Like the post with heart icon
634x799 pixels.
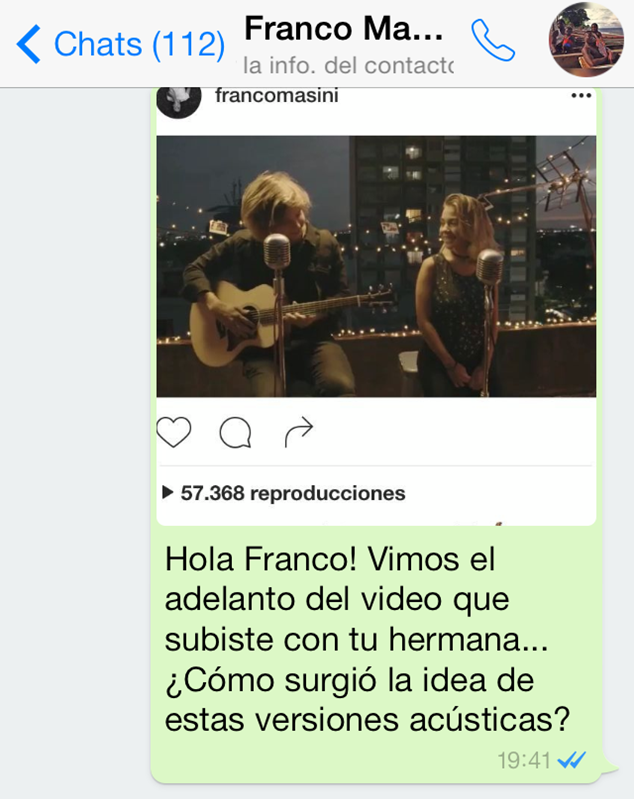click(x=174, y=432)
